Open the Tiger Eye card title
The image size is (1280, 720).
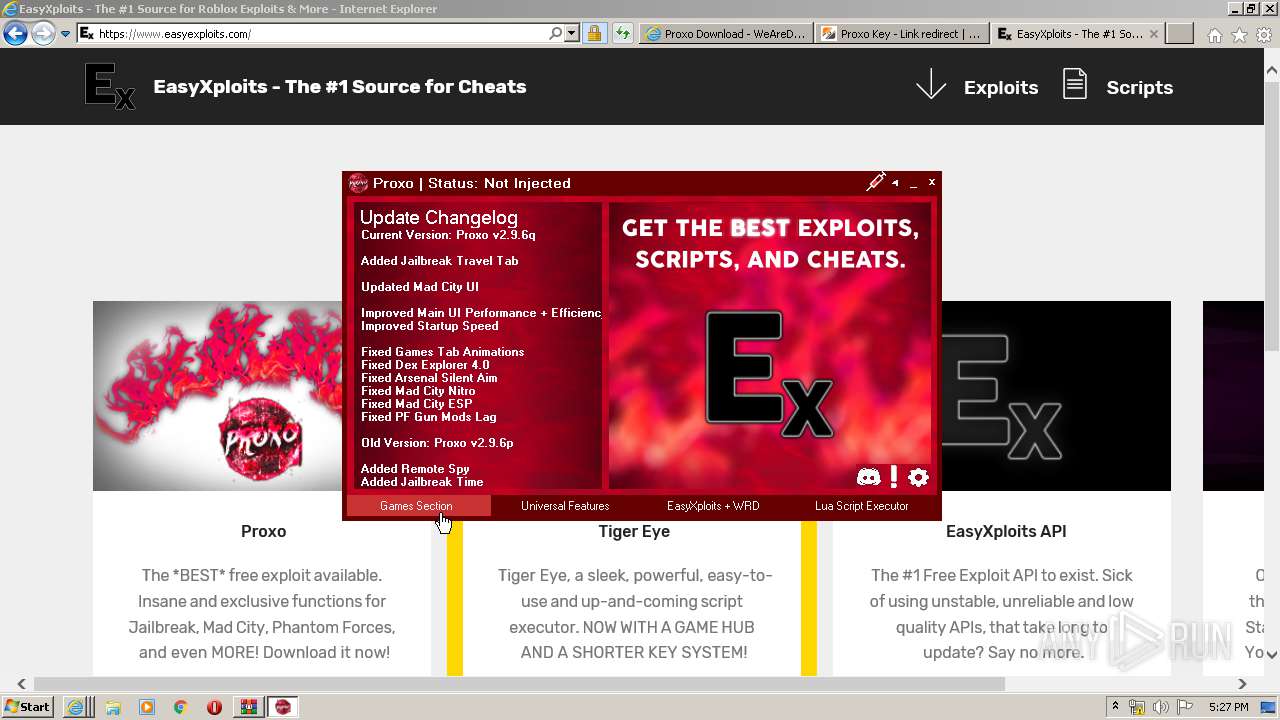tap(634, 531)
